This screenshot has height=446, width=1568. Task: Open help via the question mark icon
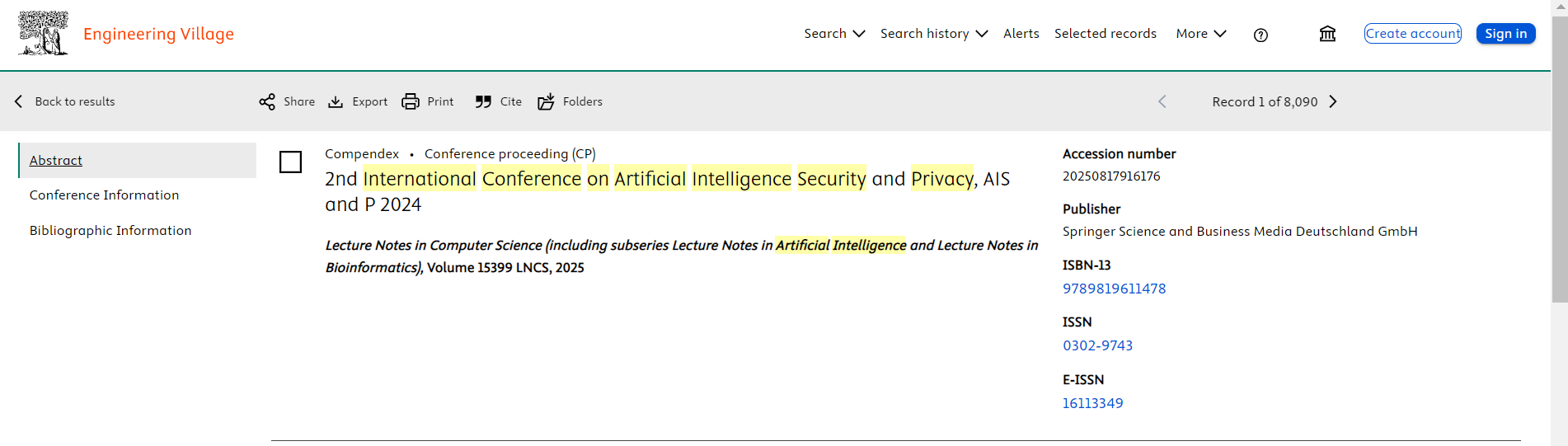click(x=1261, y=35)
